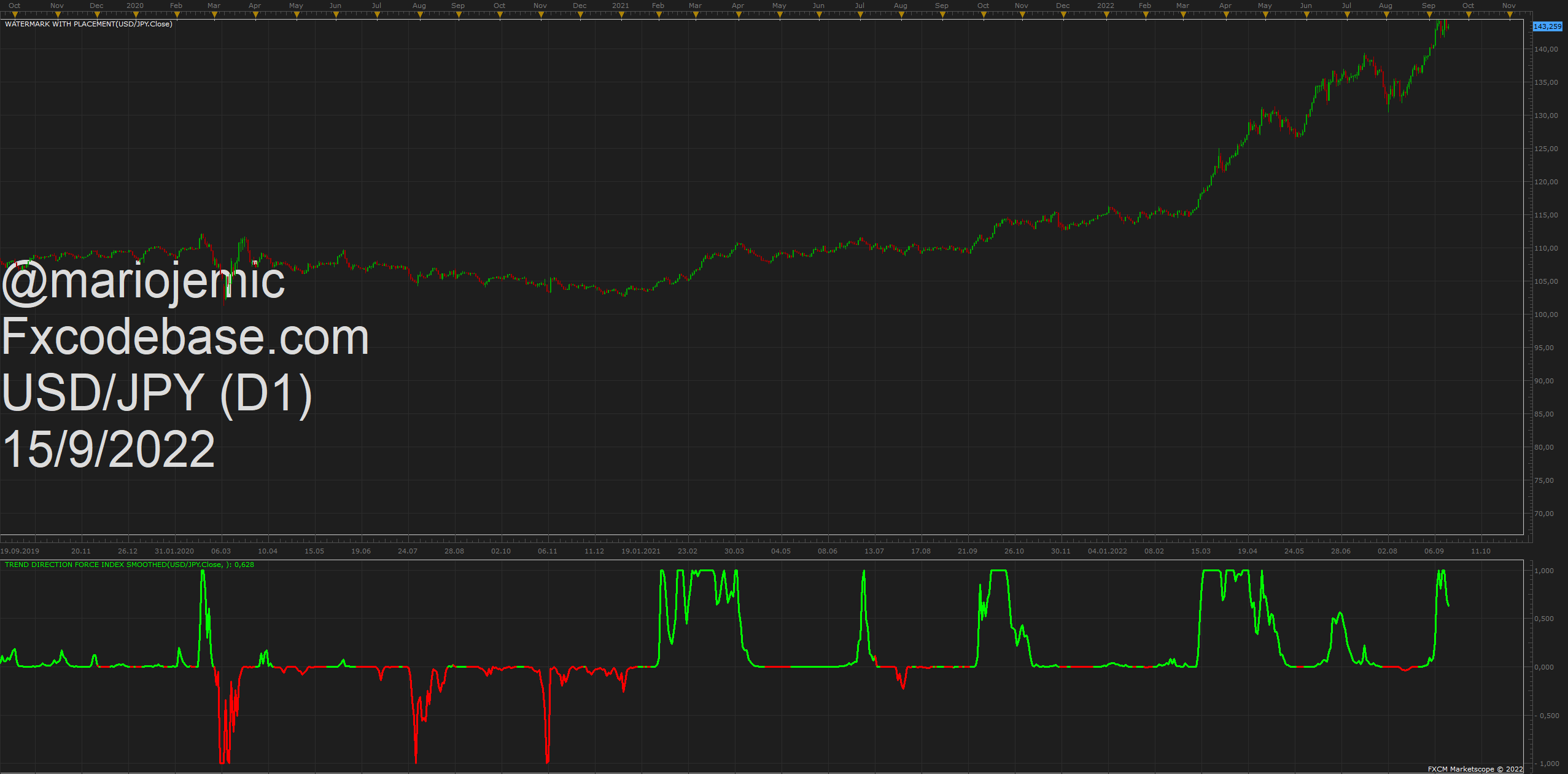Viewport: 1568px width, 774px height.
Task: Click the 24.05 date on time axis
Action: (x=1294, y=551)
